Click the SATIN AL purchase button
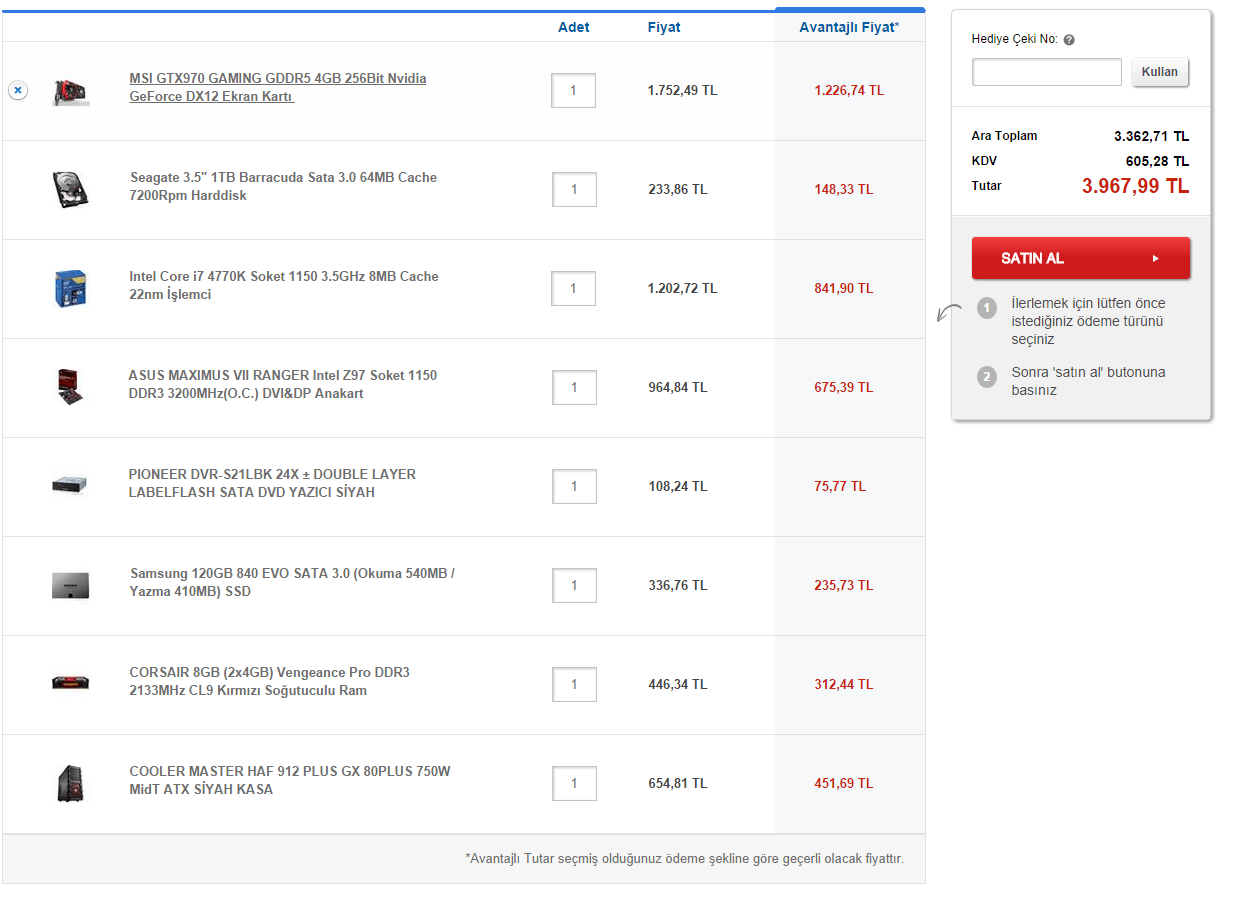The image size is (1248, 899). (x=1081, y=258)
